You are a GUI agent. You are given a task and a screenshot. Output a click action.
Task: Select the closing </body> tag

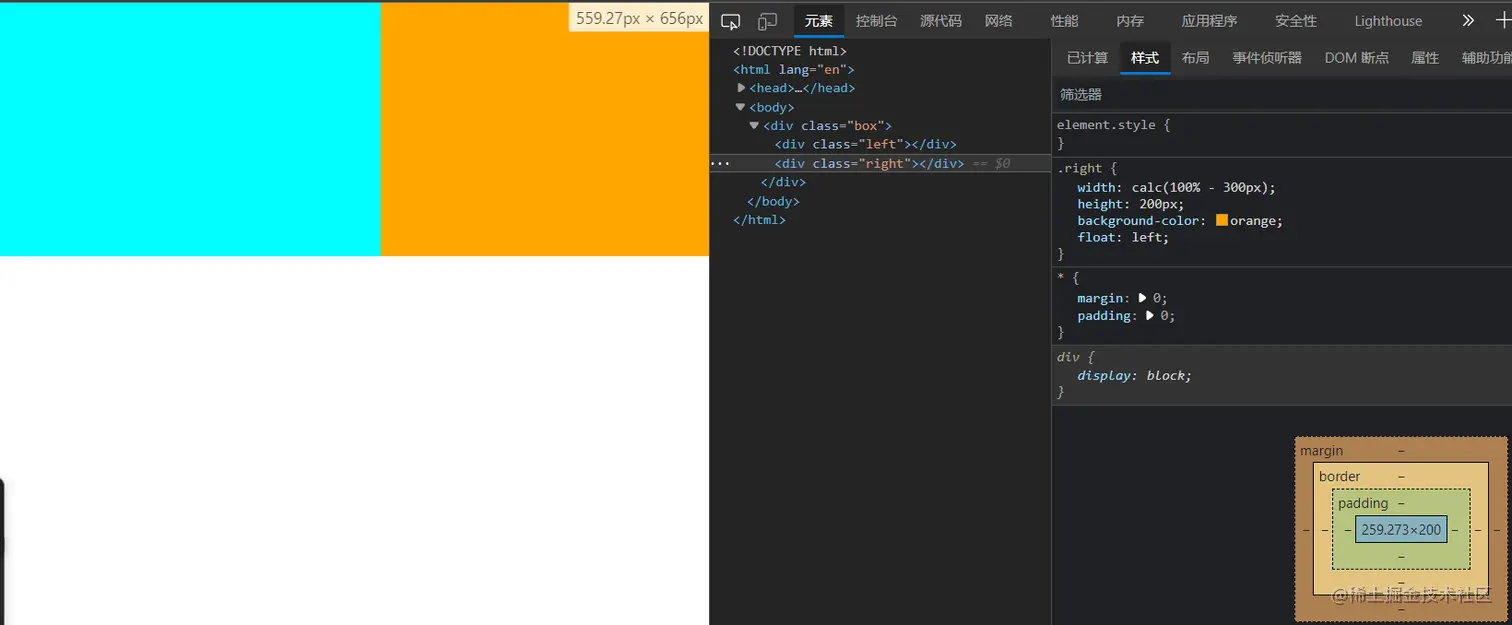773,201
